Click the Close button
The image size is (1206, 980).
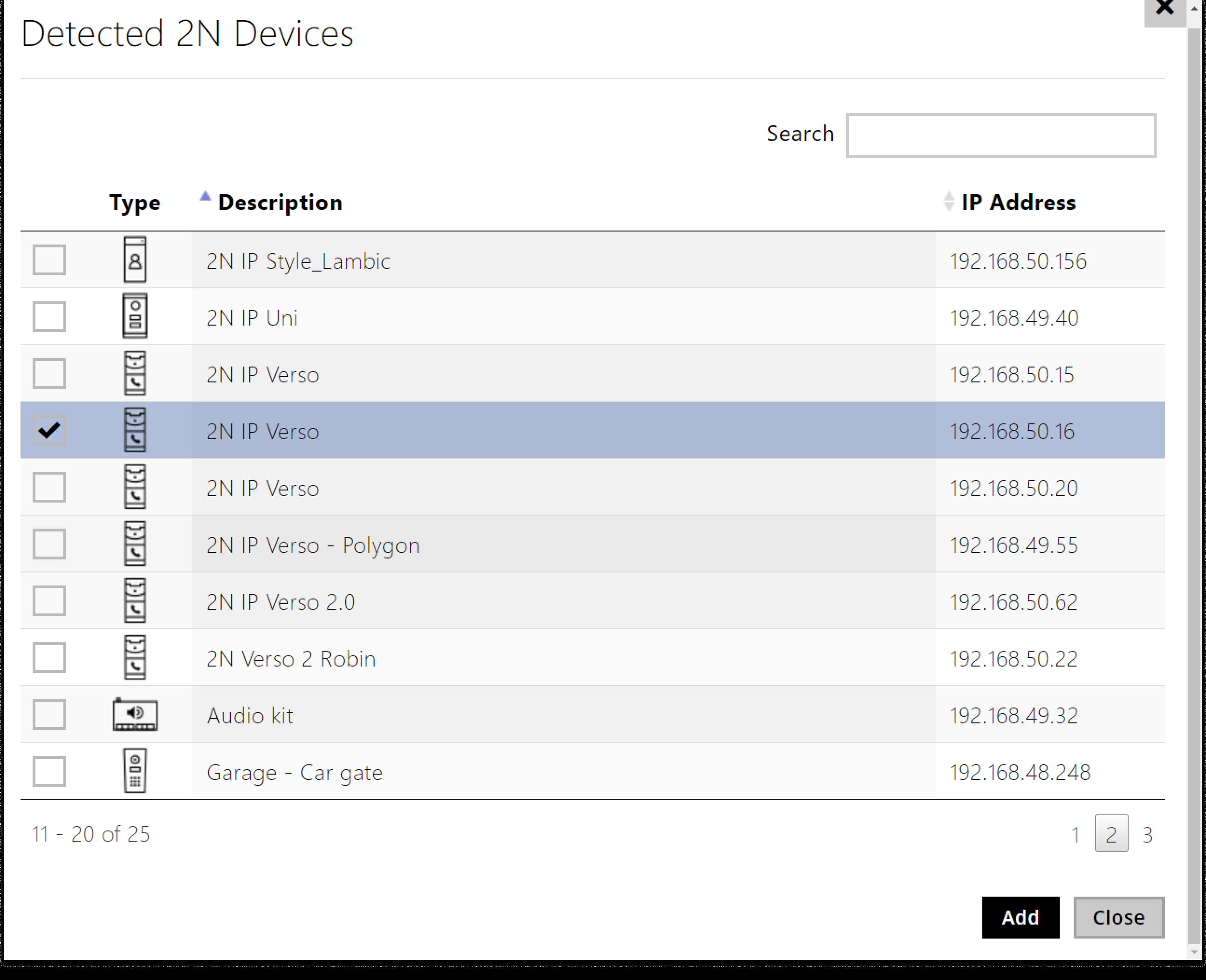coord(1119,917)
